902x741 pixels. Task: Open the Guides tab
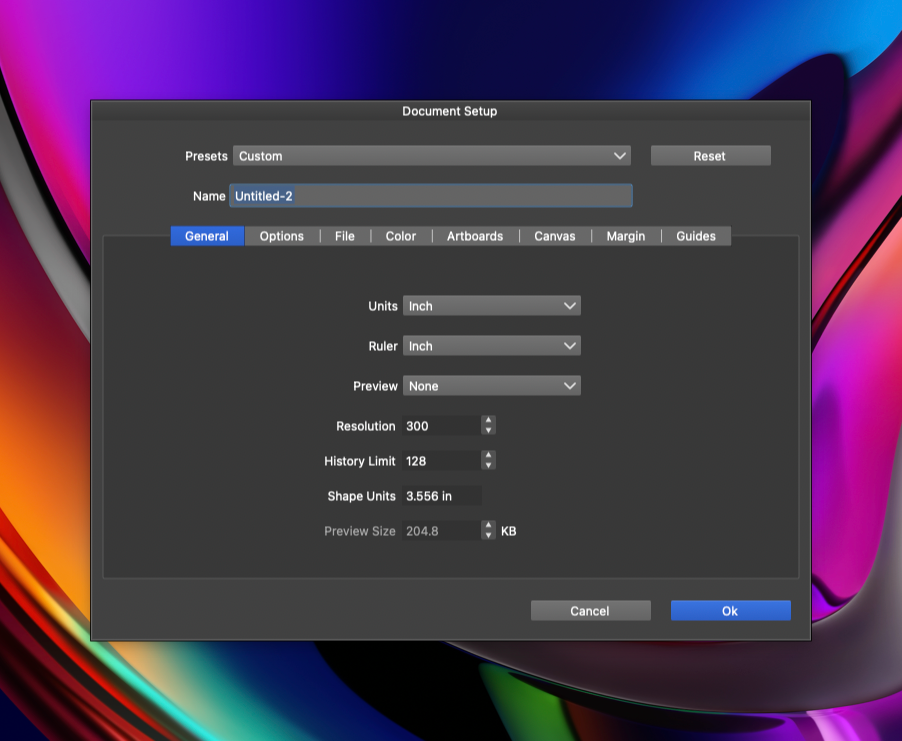pyautogui.click(x=695, y=236)
